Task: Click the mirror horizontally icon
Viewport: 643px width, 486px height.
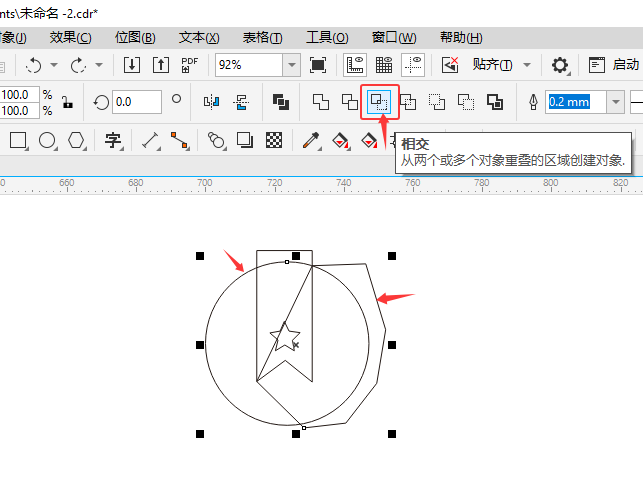Action: click(x=212, y=102)
